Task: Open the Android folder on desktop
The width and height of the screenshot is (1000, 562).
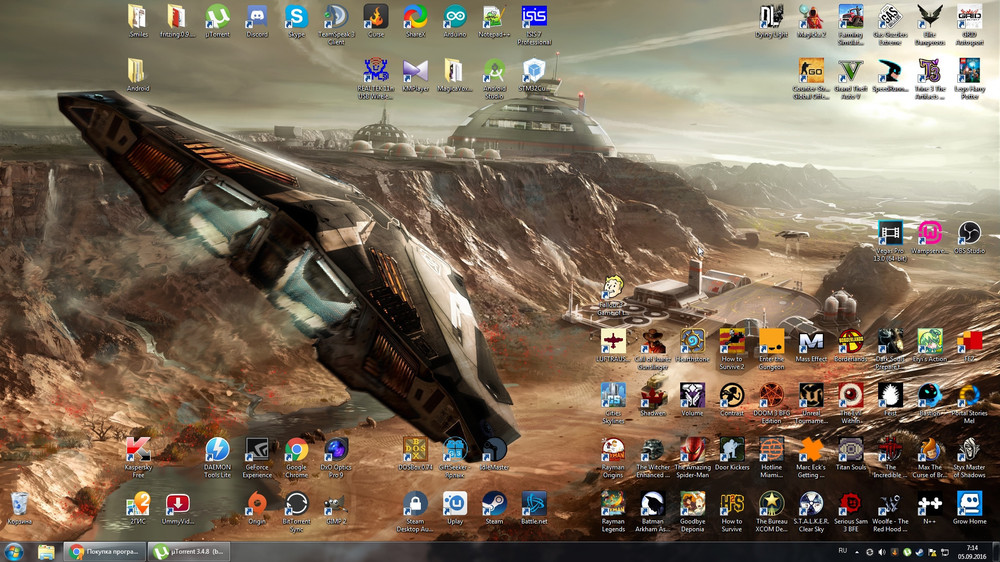Action: pos(138,72)
